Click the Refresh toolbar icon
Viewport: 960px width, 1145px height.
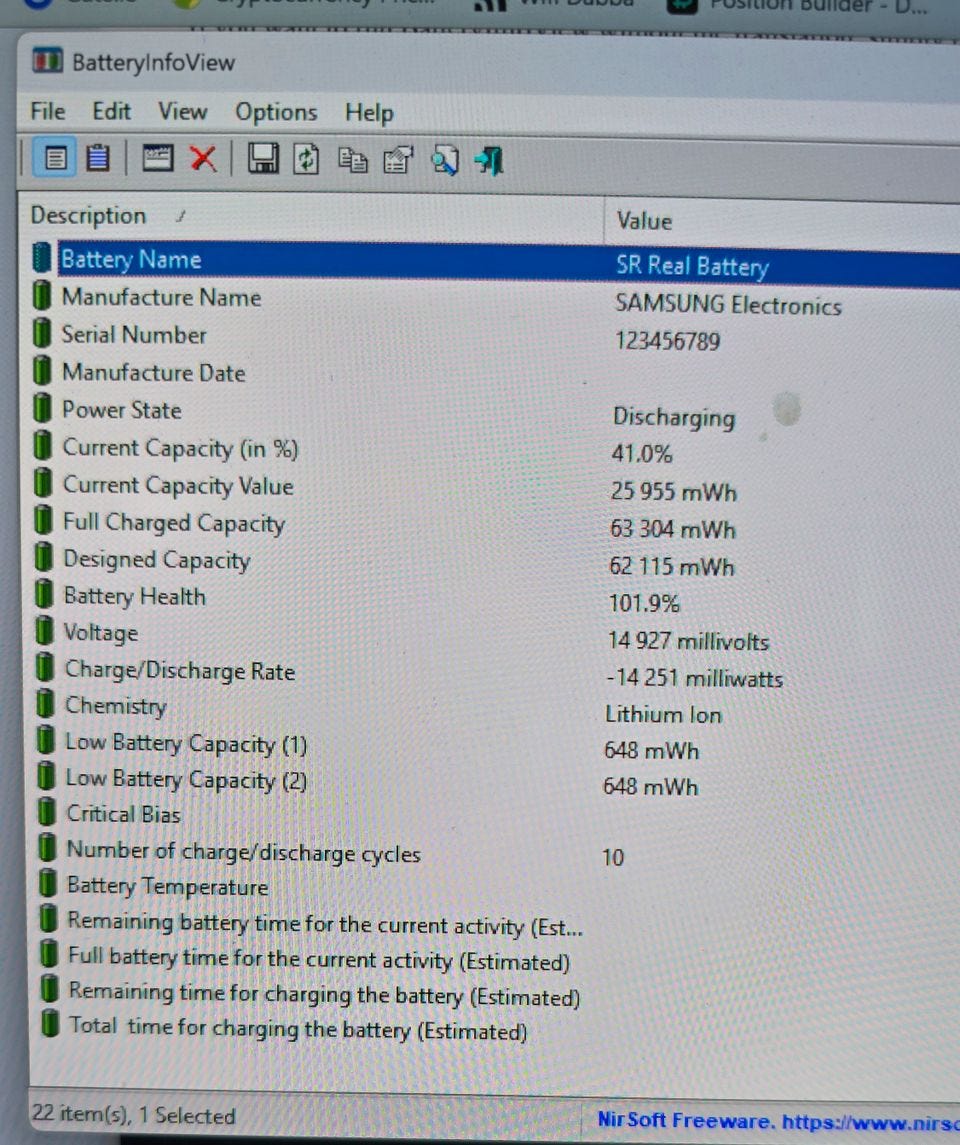click(307, 159)
